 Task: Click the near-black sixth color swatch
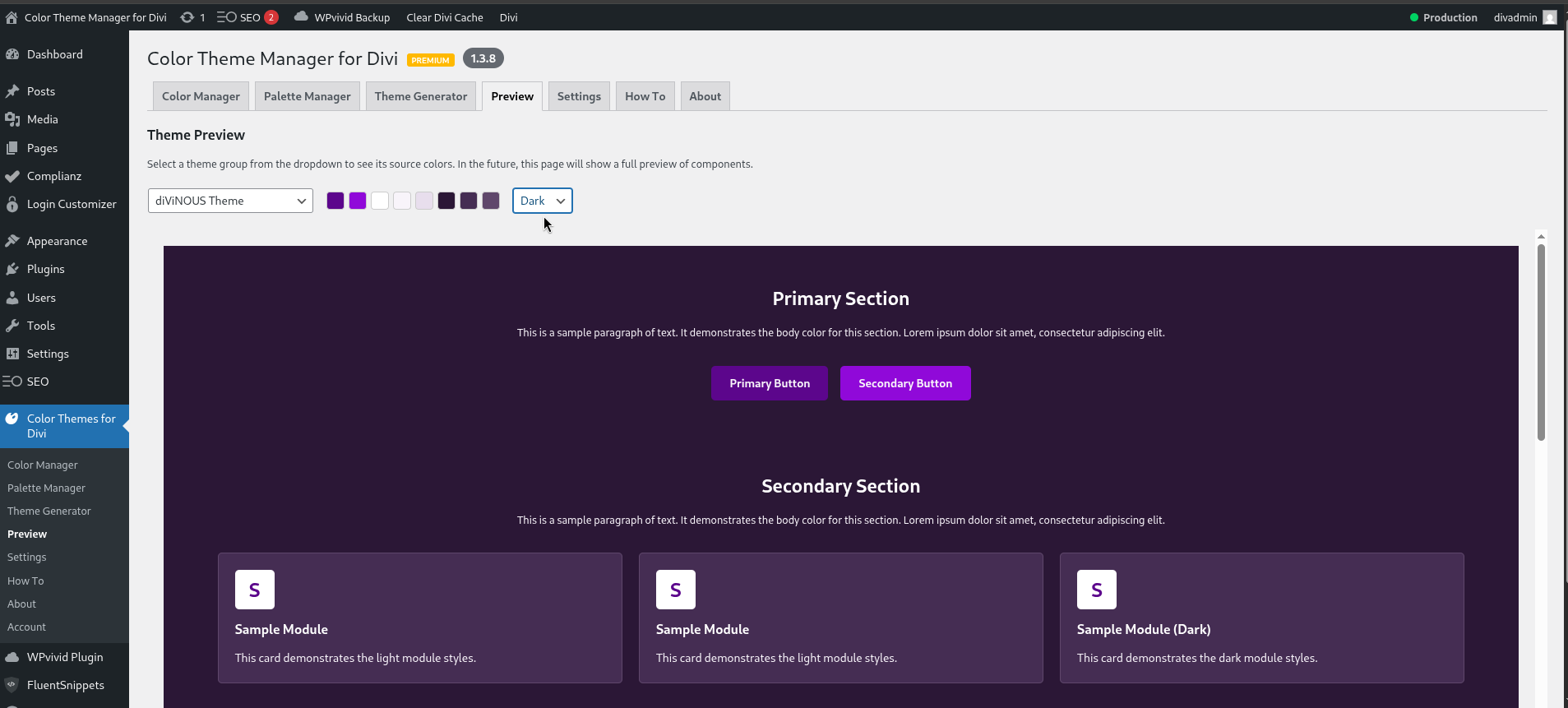coord(446,201)
